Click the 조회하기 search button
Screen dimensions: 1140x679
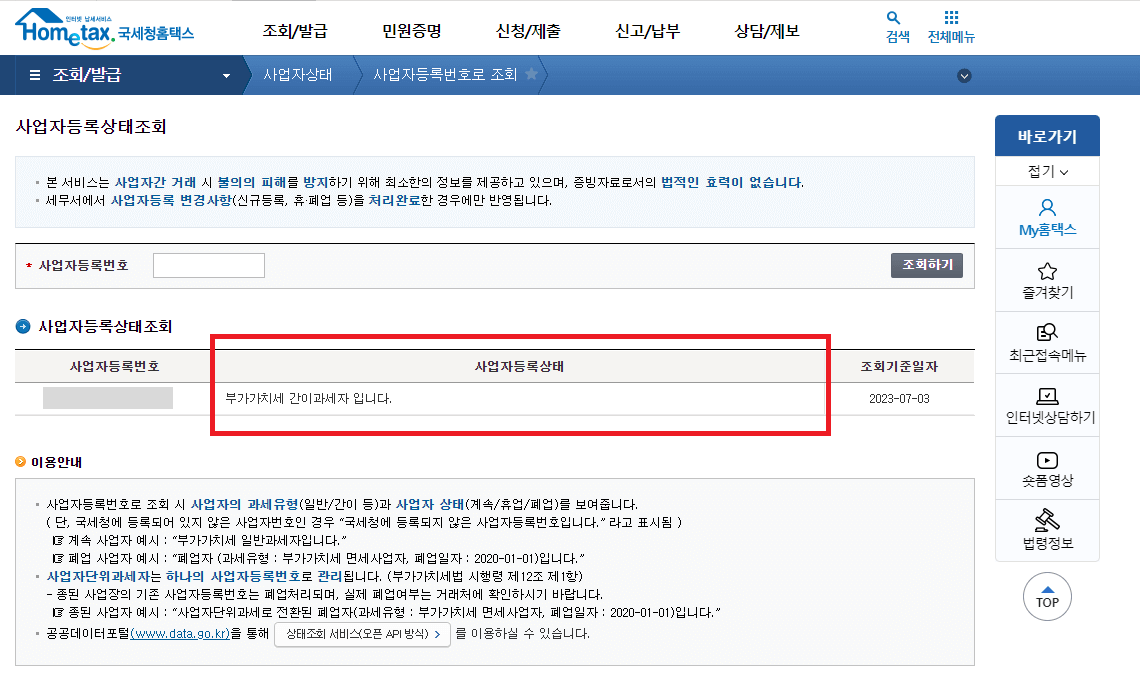(x=926, y=264)
